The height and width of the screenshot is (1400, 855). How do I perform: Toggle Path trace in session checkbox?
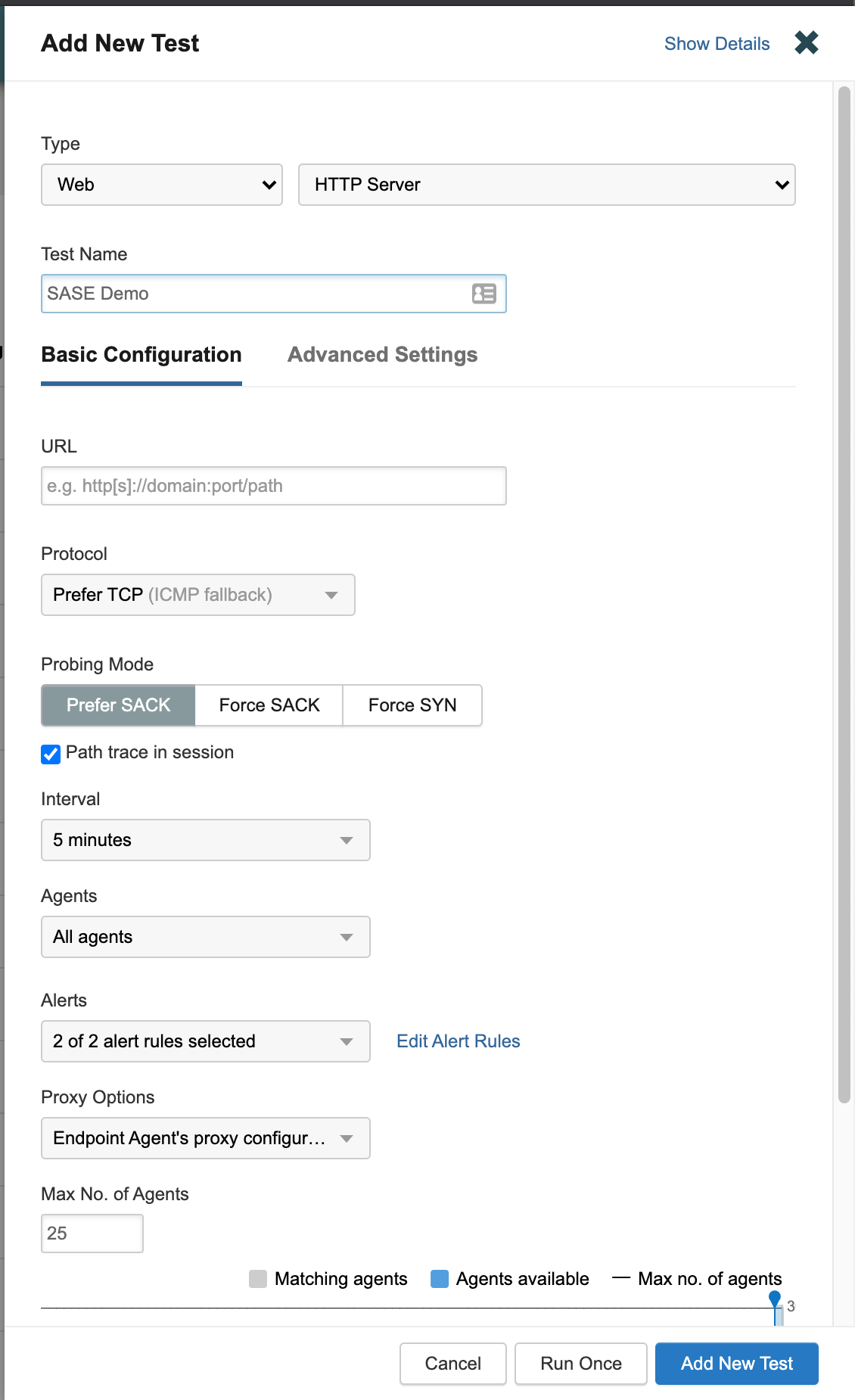51,754
